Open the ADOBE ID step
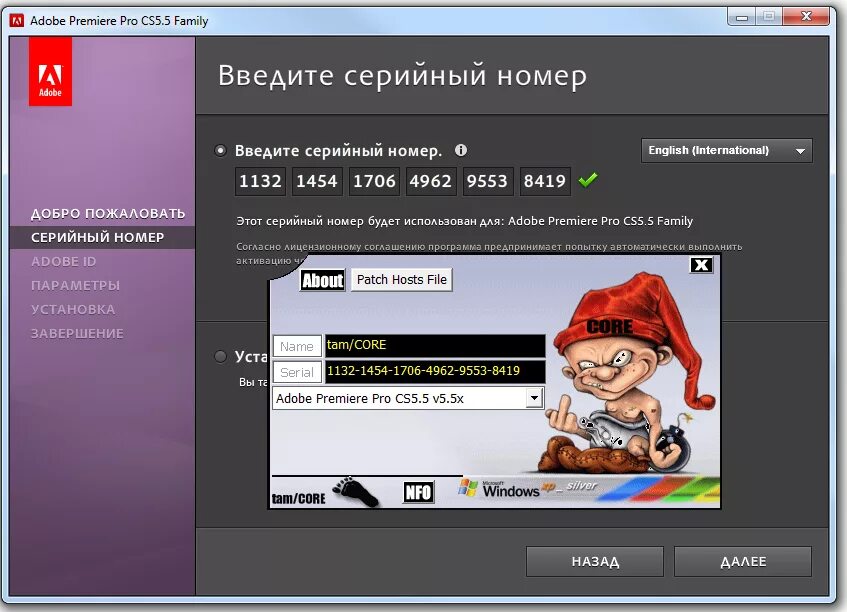The height and width of the screenshot is (612, 847). pyautogui.click(x=64, y=261)
